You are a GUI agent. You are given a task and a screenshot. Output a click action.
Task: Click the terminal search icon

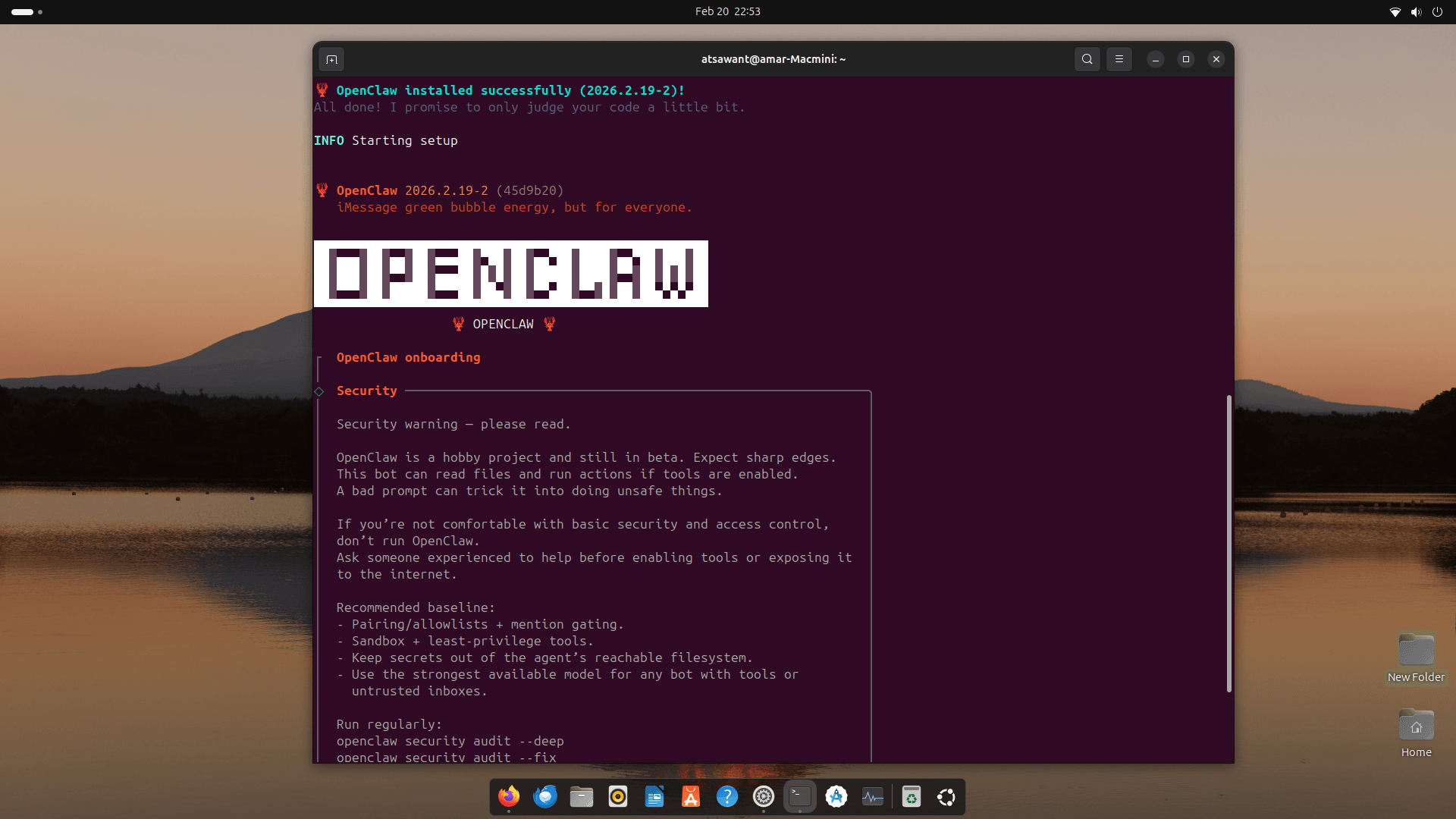coord(1087,59)
